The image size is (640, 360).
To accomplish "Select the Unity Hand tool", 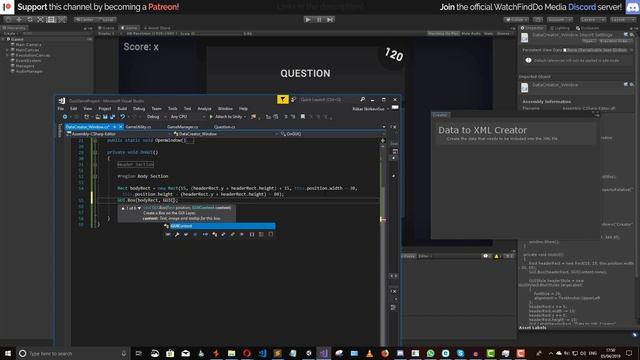I will 8,19.
